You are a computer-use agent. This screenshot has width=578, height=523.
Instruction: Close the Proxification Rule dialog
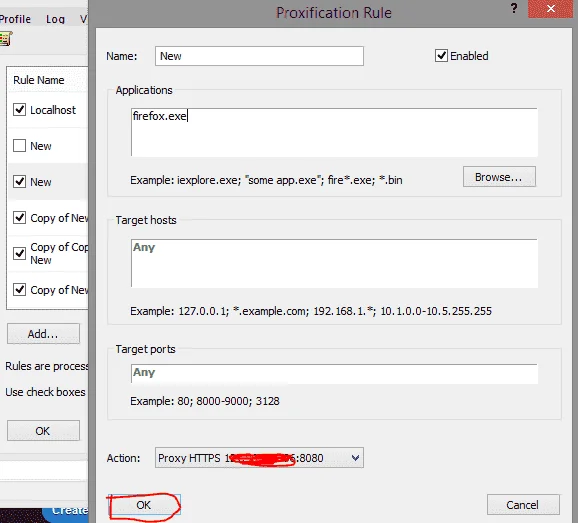pos(550,9)
